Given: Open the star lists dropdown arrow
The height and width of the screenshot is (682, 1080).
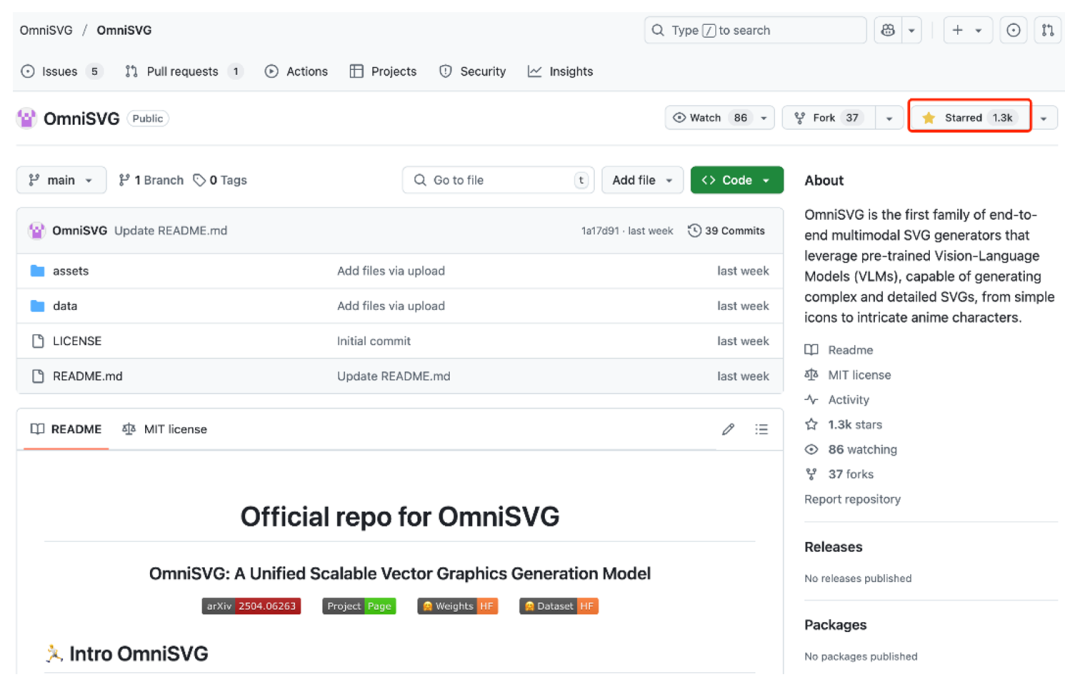Looking at the screenshot, I should pos(1043,118).
